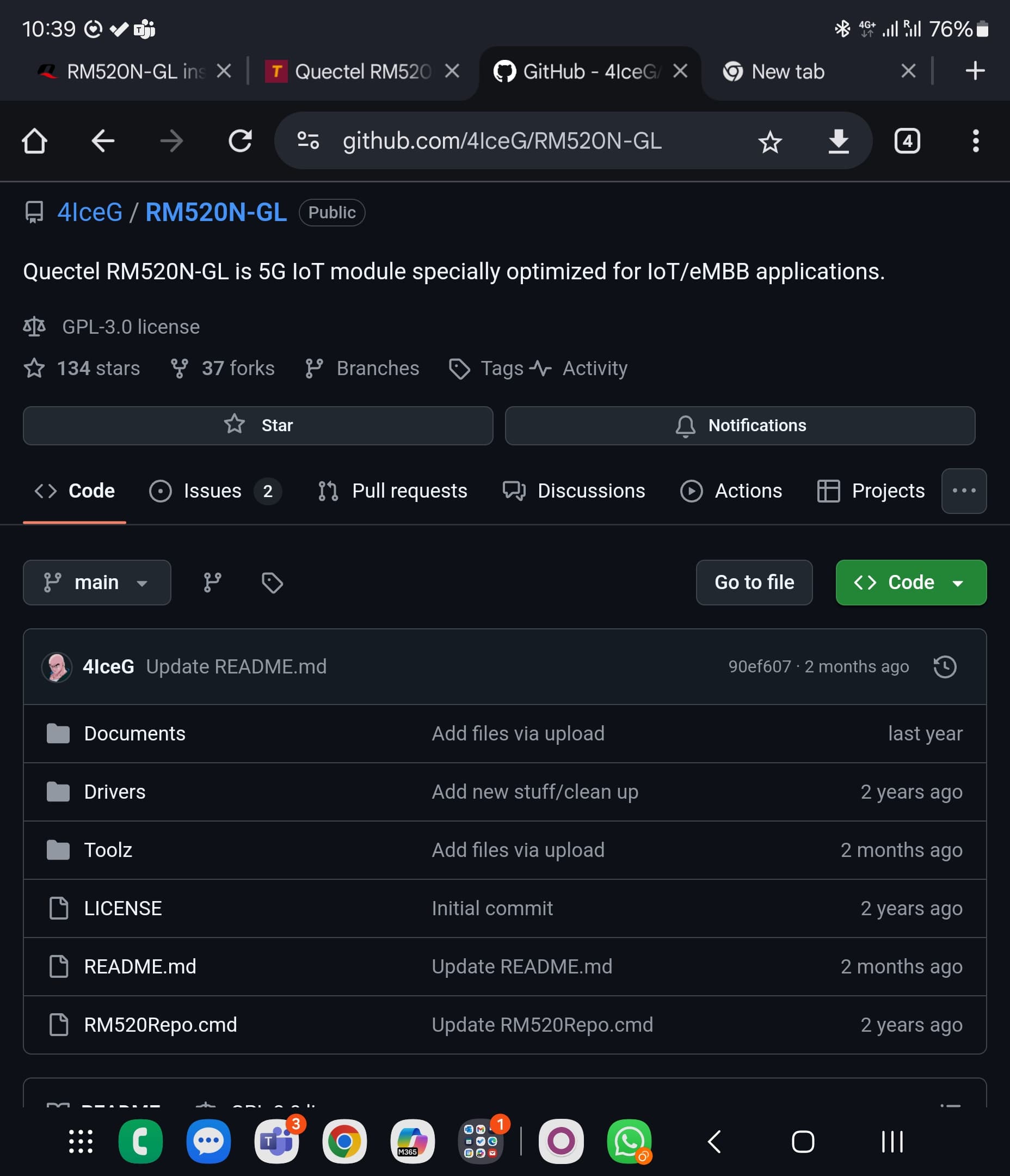Bookmark the page with the star icon
Viewport: 1010px width, 1176px height.
(769, 142)
